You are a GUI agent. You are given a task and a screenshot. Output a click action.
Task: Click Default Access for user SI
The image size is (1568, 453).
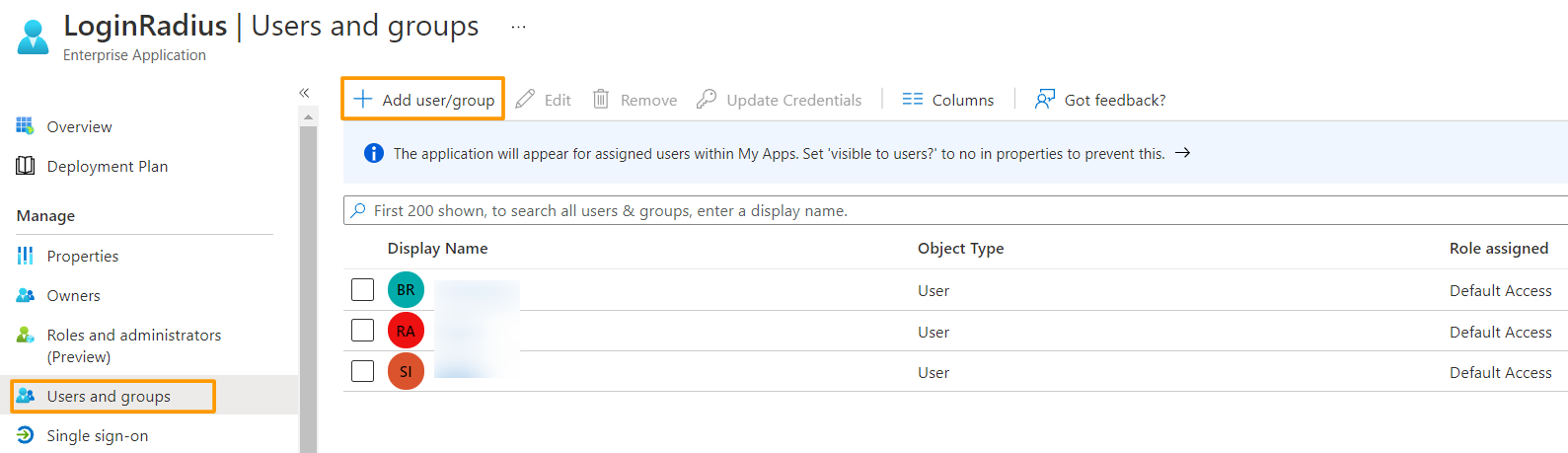pyautogui.click(x=1501, y=372)
